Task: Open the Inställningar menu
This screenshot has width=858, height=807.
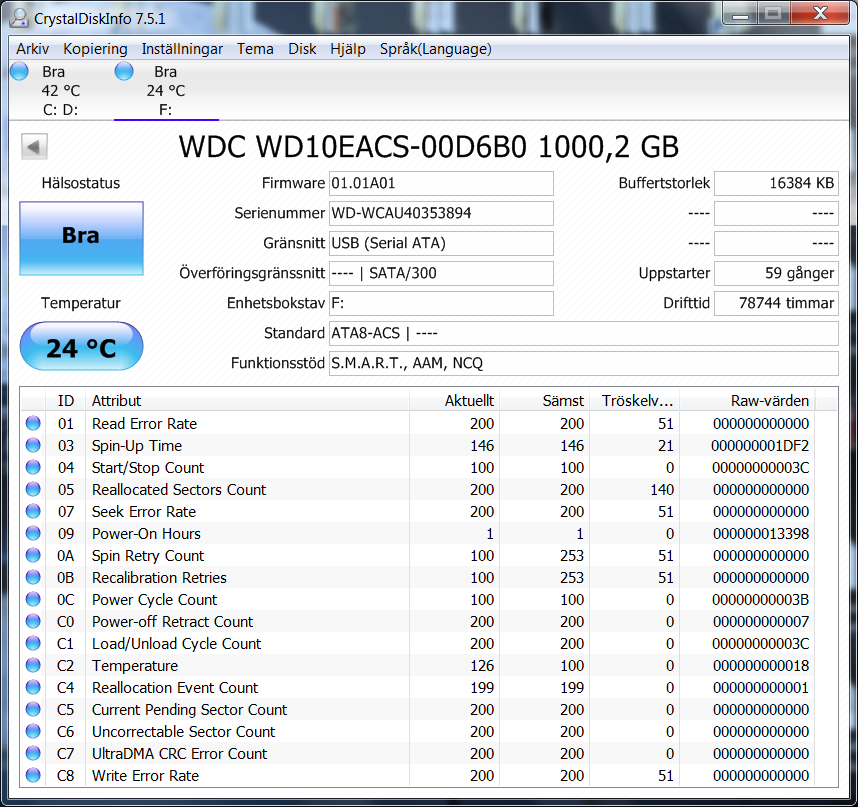Action: [182, 49]
